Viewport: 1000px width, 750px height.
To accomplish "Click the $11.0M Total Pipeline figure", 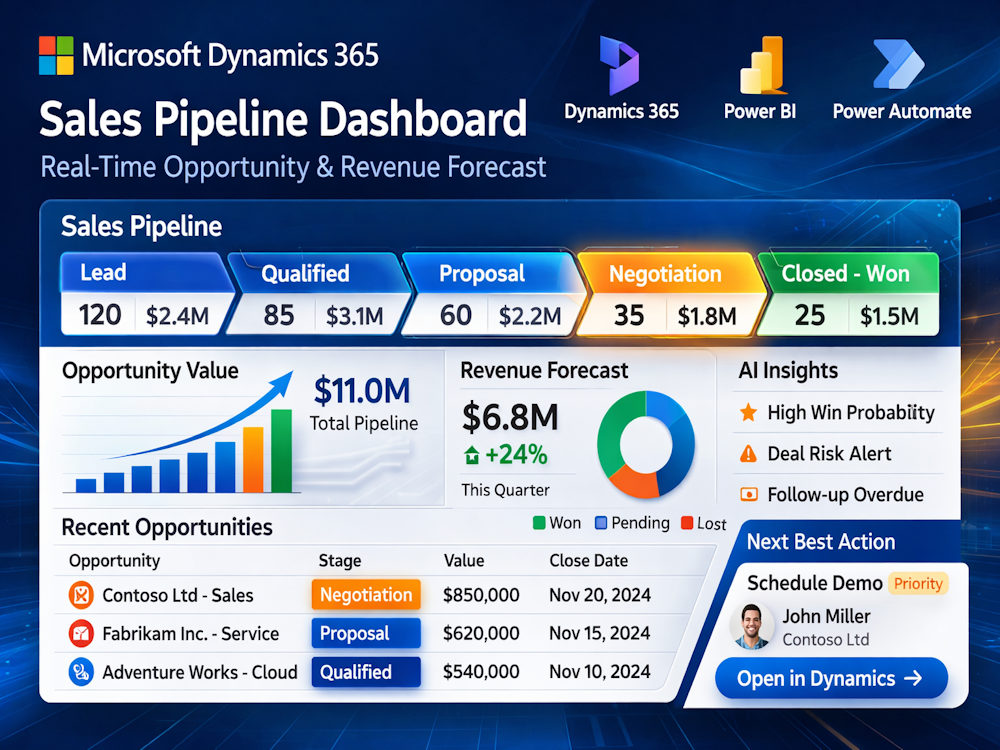I will click(362, 391).
